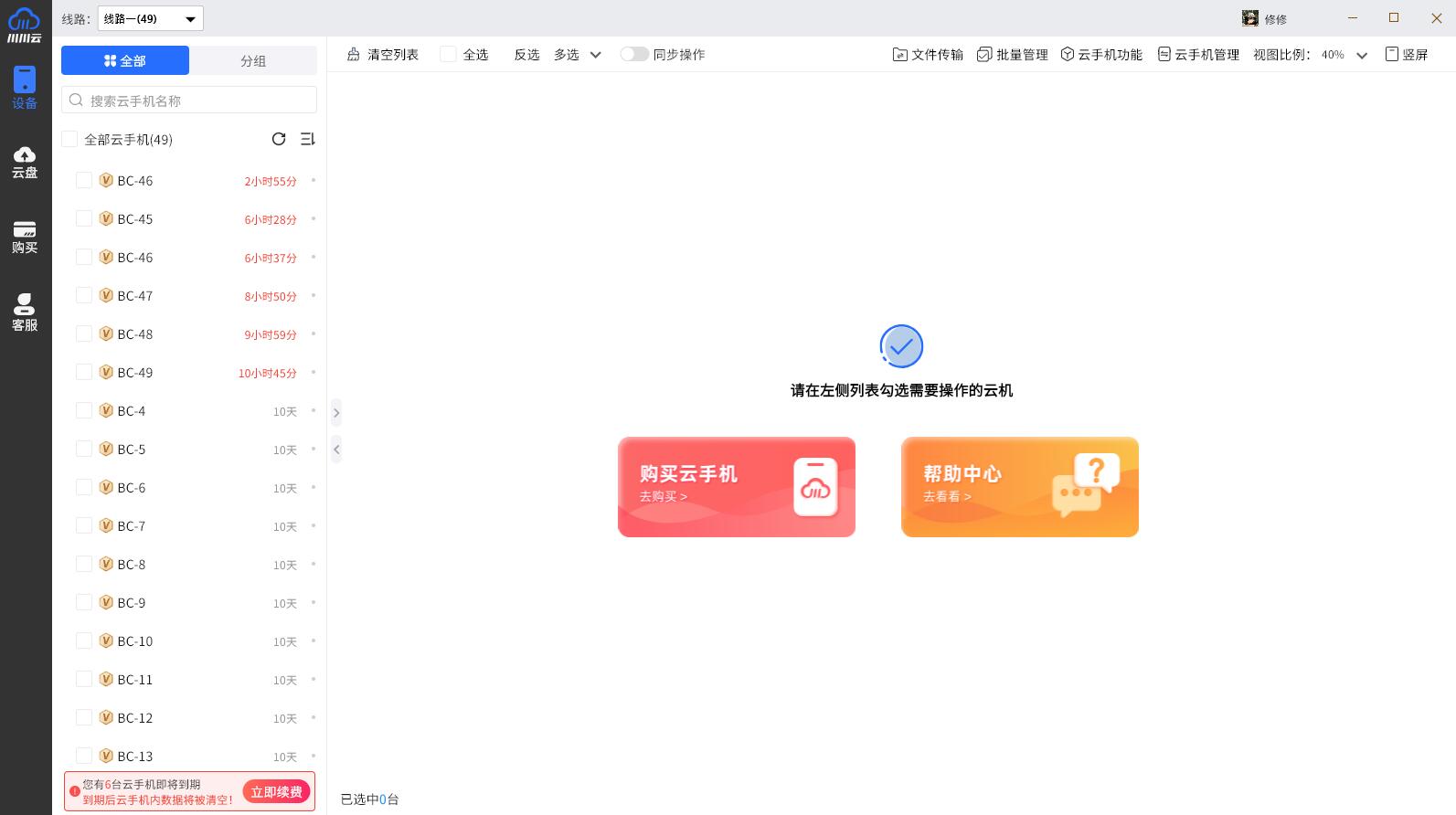Click the 搜索云手机名称 search field
1456x815 pixels.
189,101
